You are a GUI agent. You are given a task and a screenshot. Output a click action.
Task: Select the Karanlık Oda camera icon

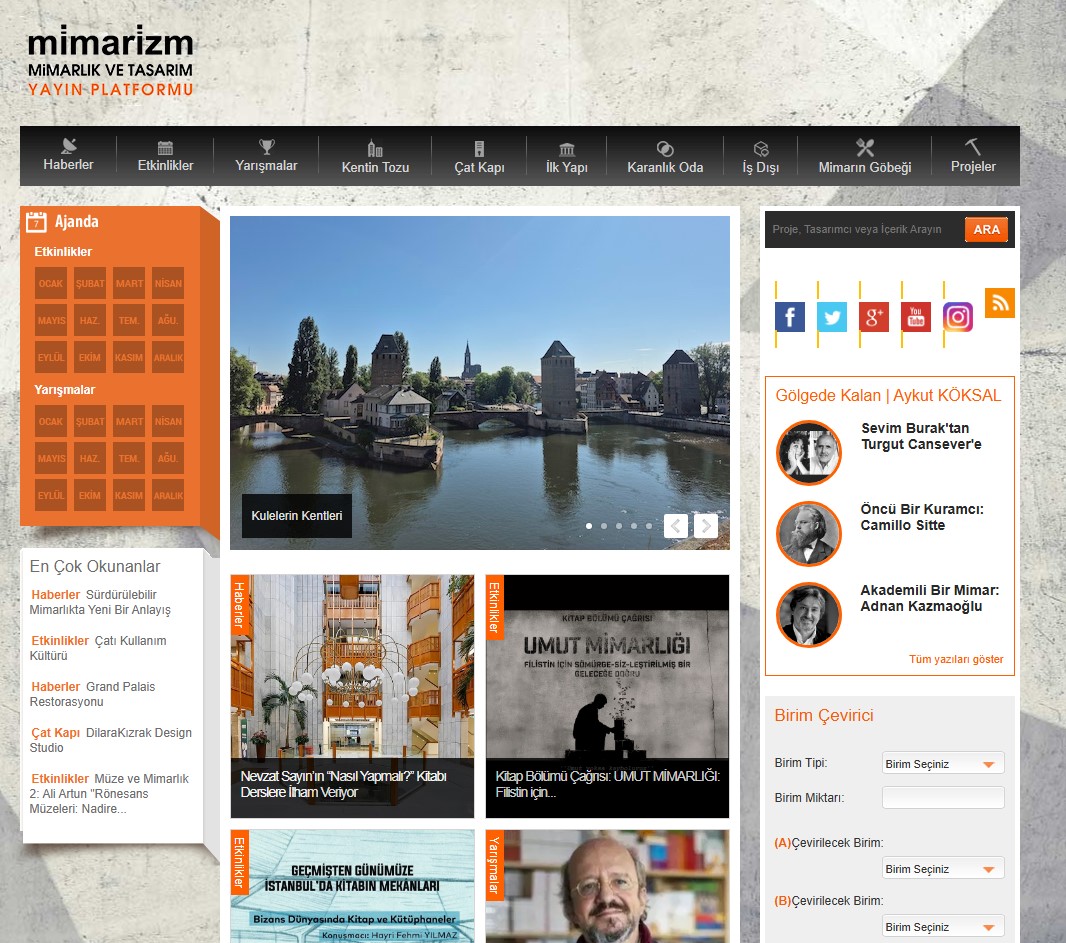(665, 147)
